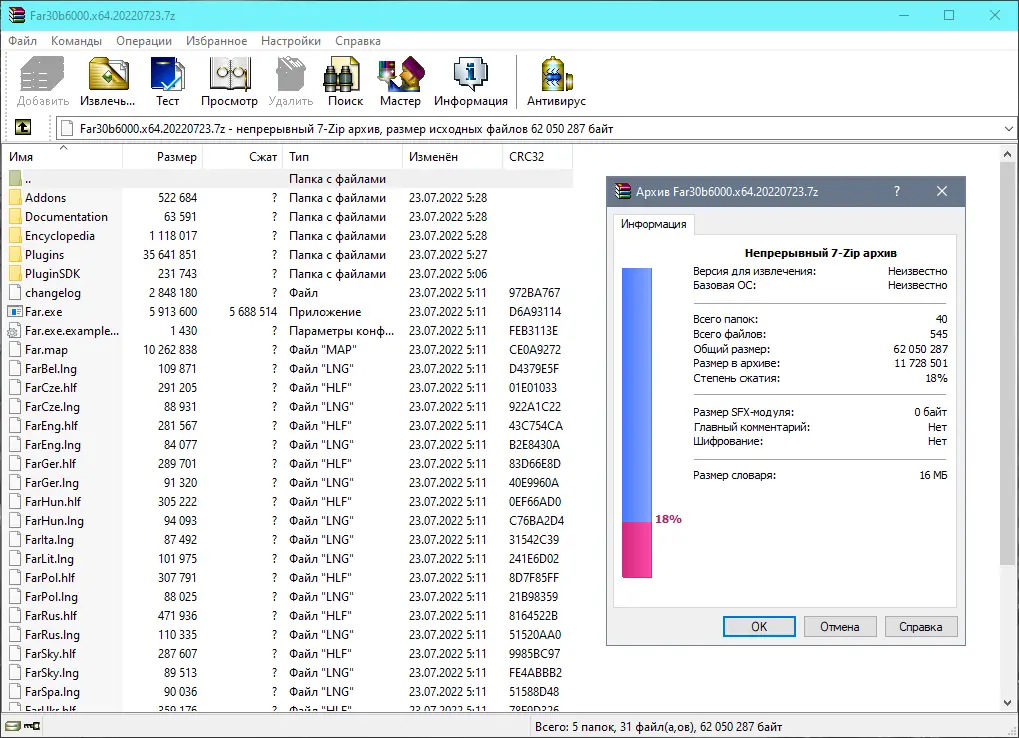Open the Избранное menu
1019x738 pixels.
tap(216, 41)
